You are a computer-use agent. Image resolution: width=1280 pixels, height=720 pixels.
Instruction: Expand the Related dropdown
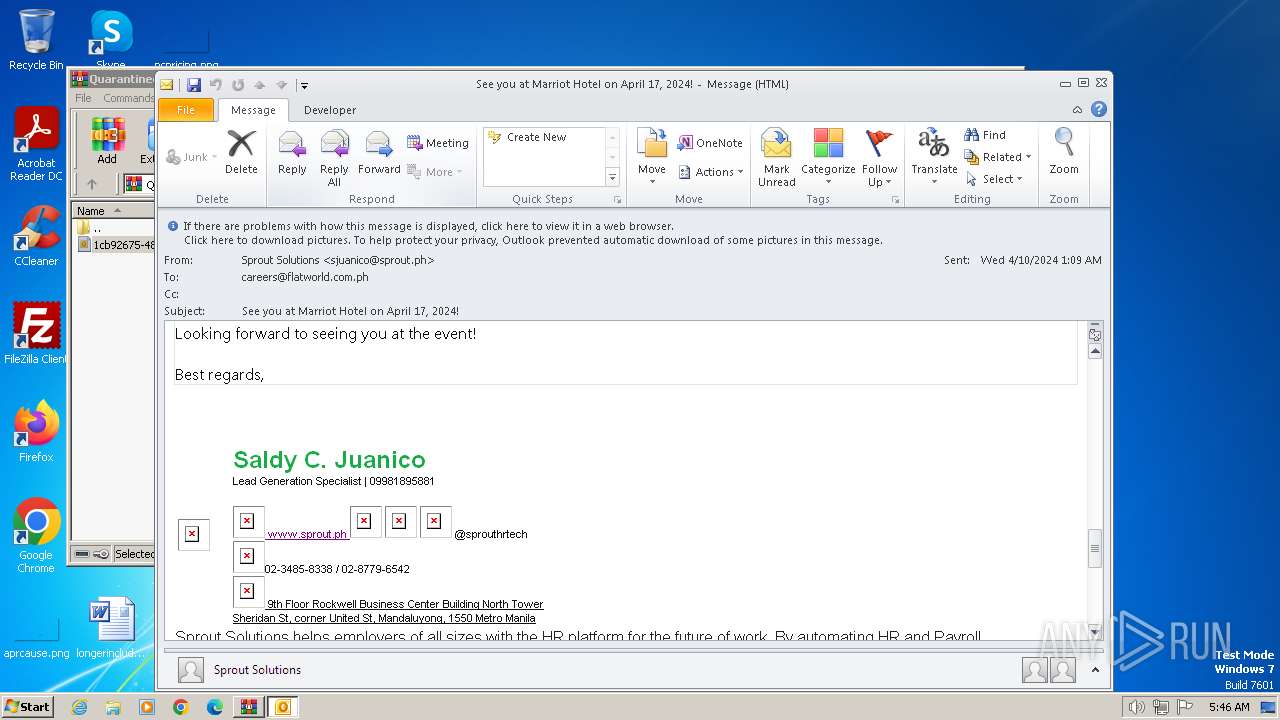point(998,157)
